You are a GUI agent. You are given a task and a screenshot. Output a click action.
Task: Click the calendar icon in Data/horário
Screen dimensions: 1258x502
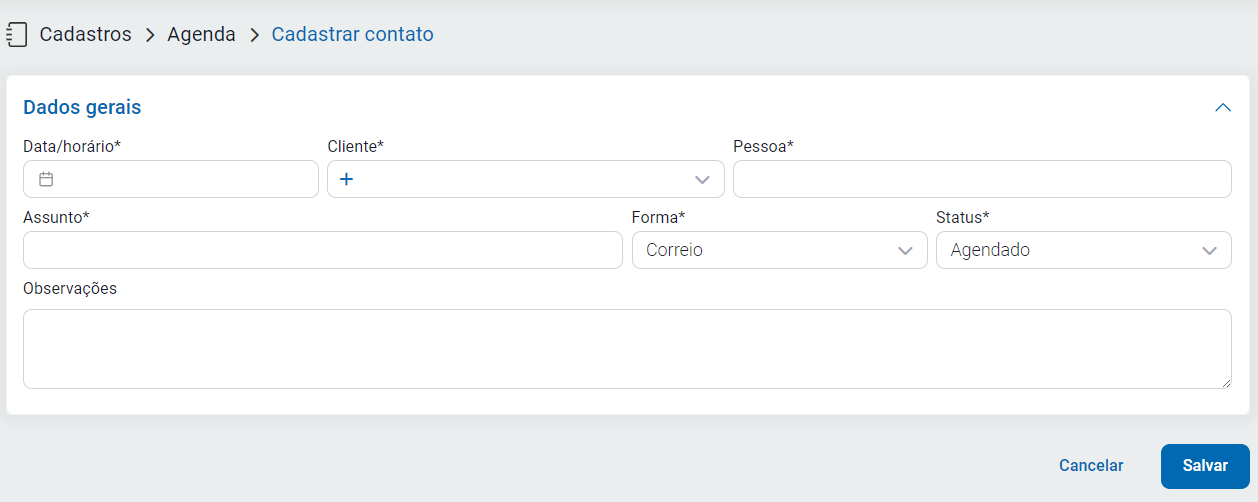(46, 180)
